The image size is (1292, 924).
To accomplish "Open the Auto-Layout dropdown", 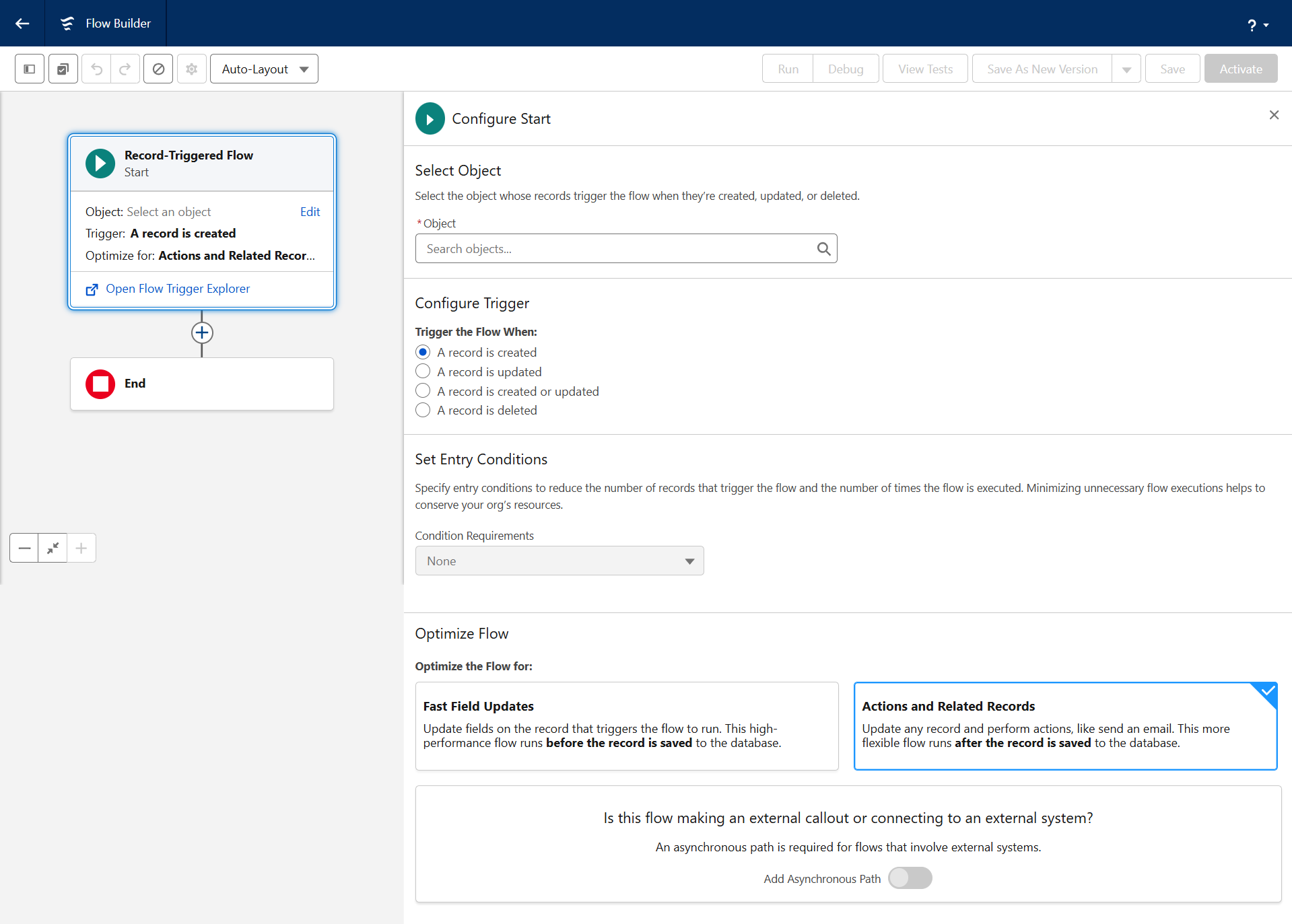I will [264, 69].
